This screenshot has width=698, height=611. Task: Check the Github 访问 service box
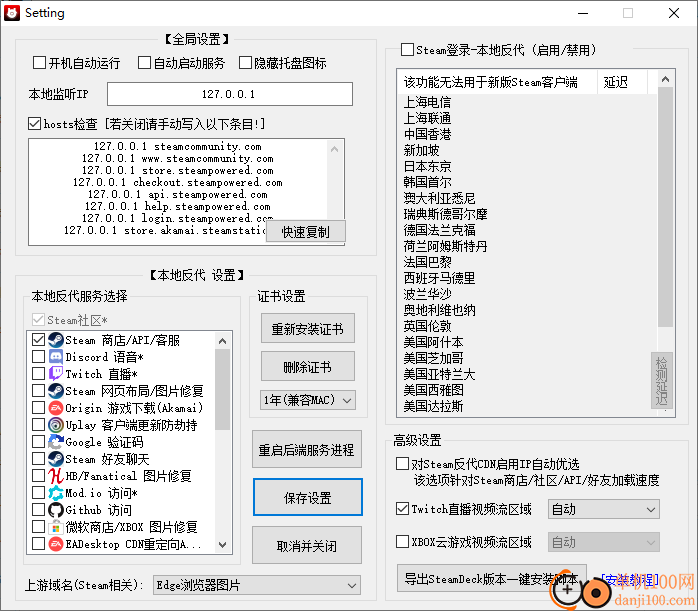pos(38,510)
